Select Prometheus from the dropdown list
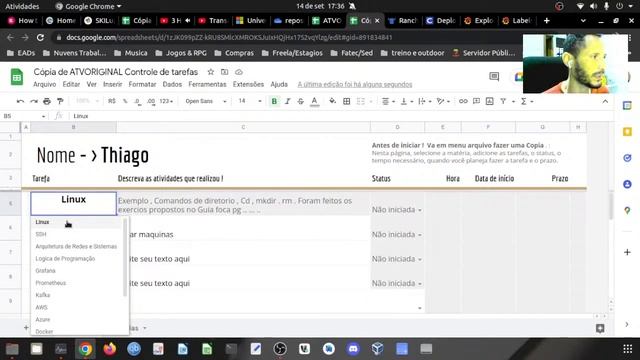Image resolution: width=640 pixels, height=360 pixels. coord(51,283)
